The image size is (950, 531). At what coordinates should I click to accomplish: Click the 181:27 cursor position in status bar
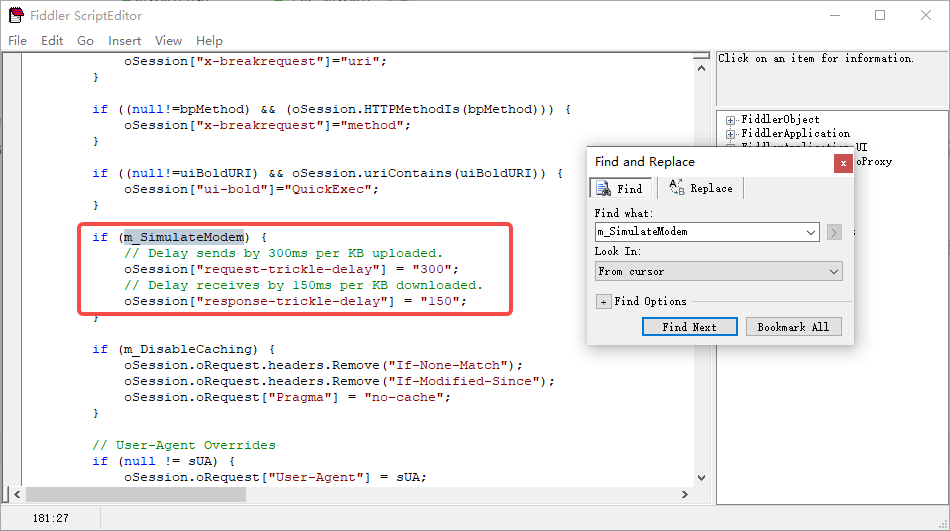[51, 518]
